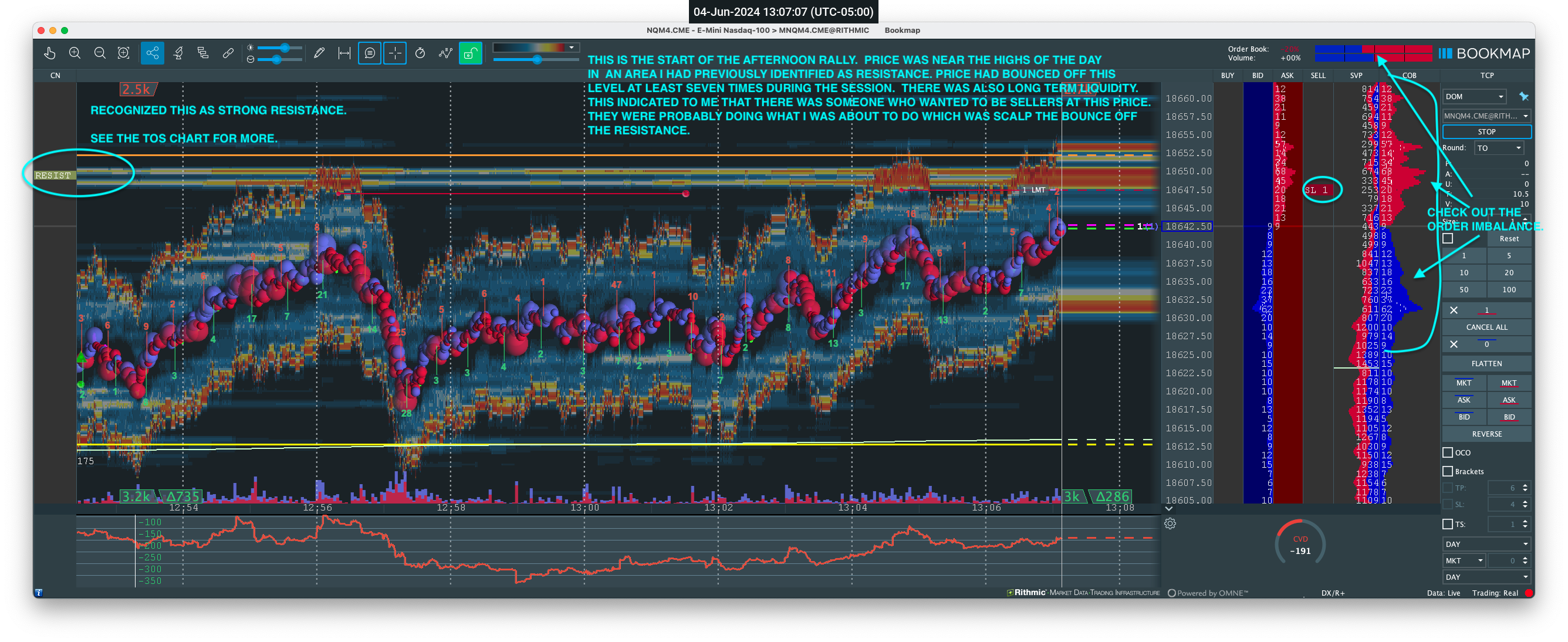Select the pencil drawing tool
The image size is (1568, 642).
319,53
